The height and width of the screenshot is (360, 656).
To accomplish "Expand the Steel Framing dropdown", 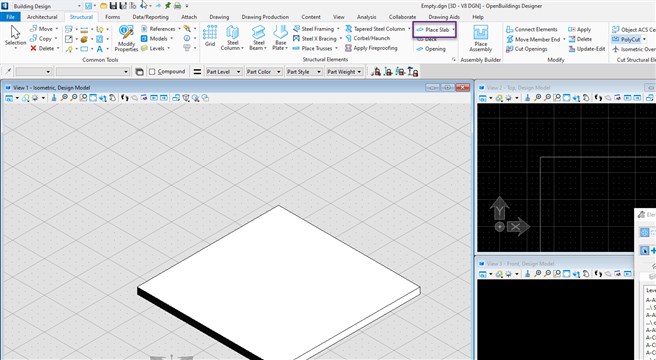I will [x=338, y=29].
